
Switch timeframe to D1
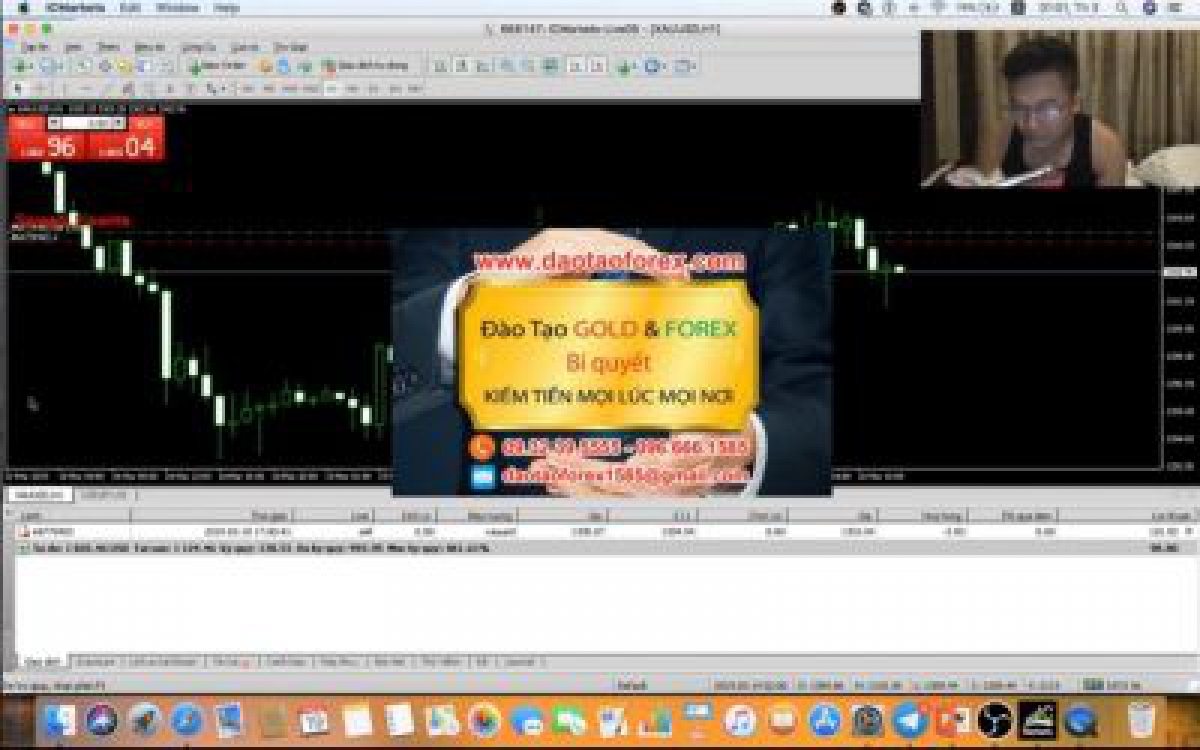[x=374, y=89]
